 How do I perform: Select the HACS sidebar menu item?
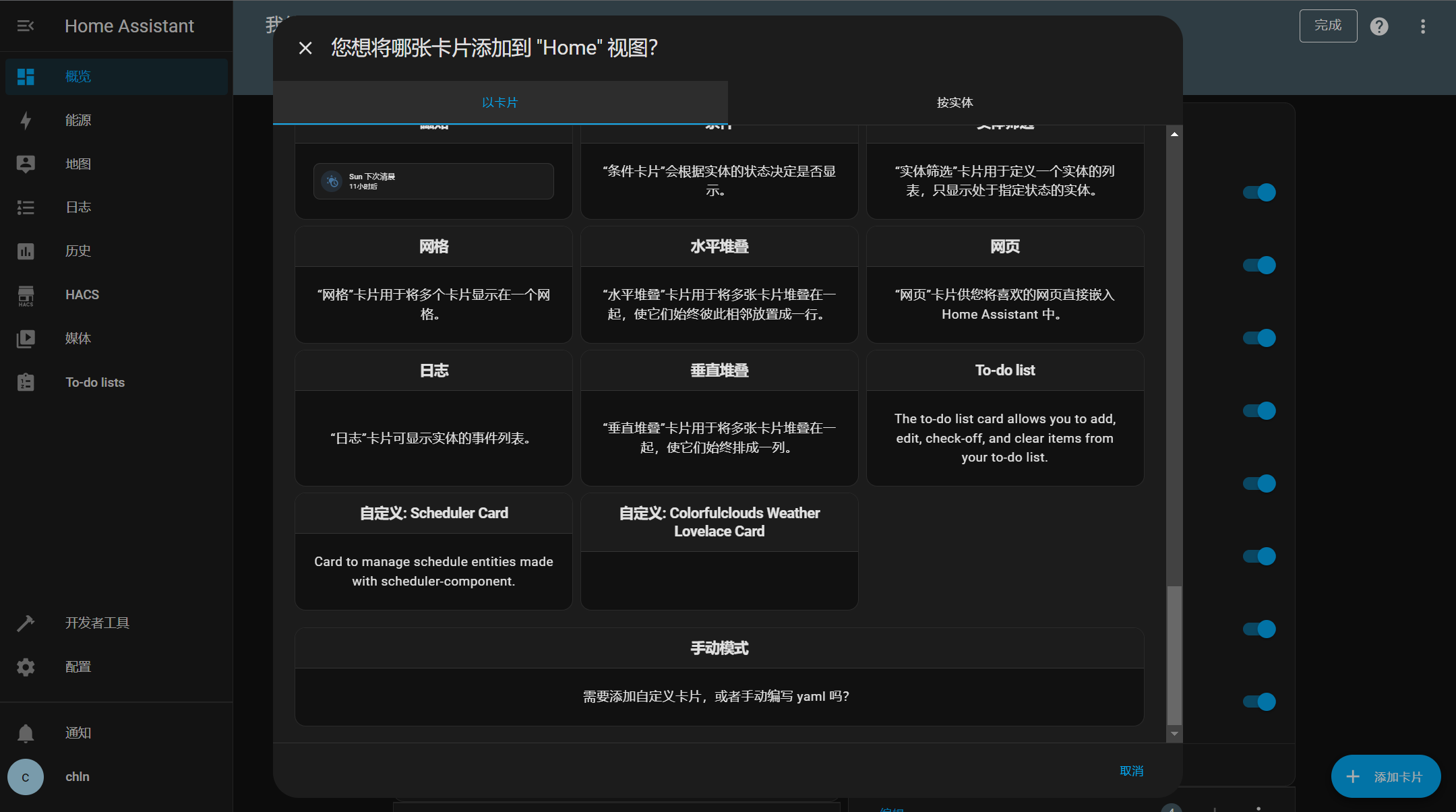[x=117, y=294]
